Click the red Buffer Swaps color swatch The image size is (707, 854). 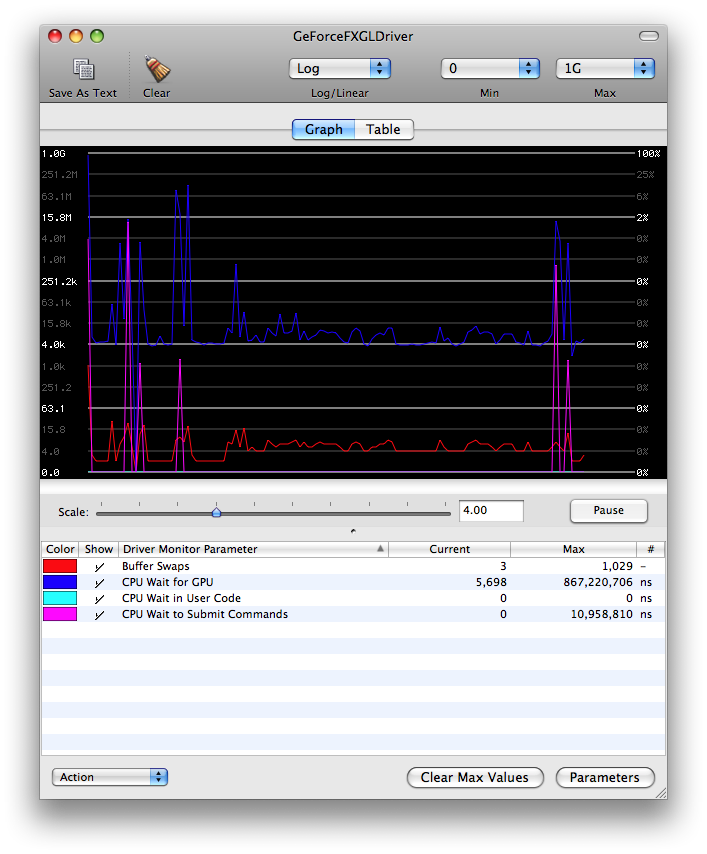click(60, 566)
